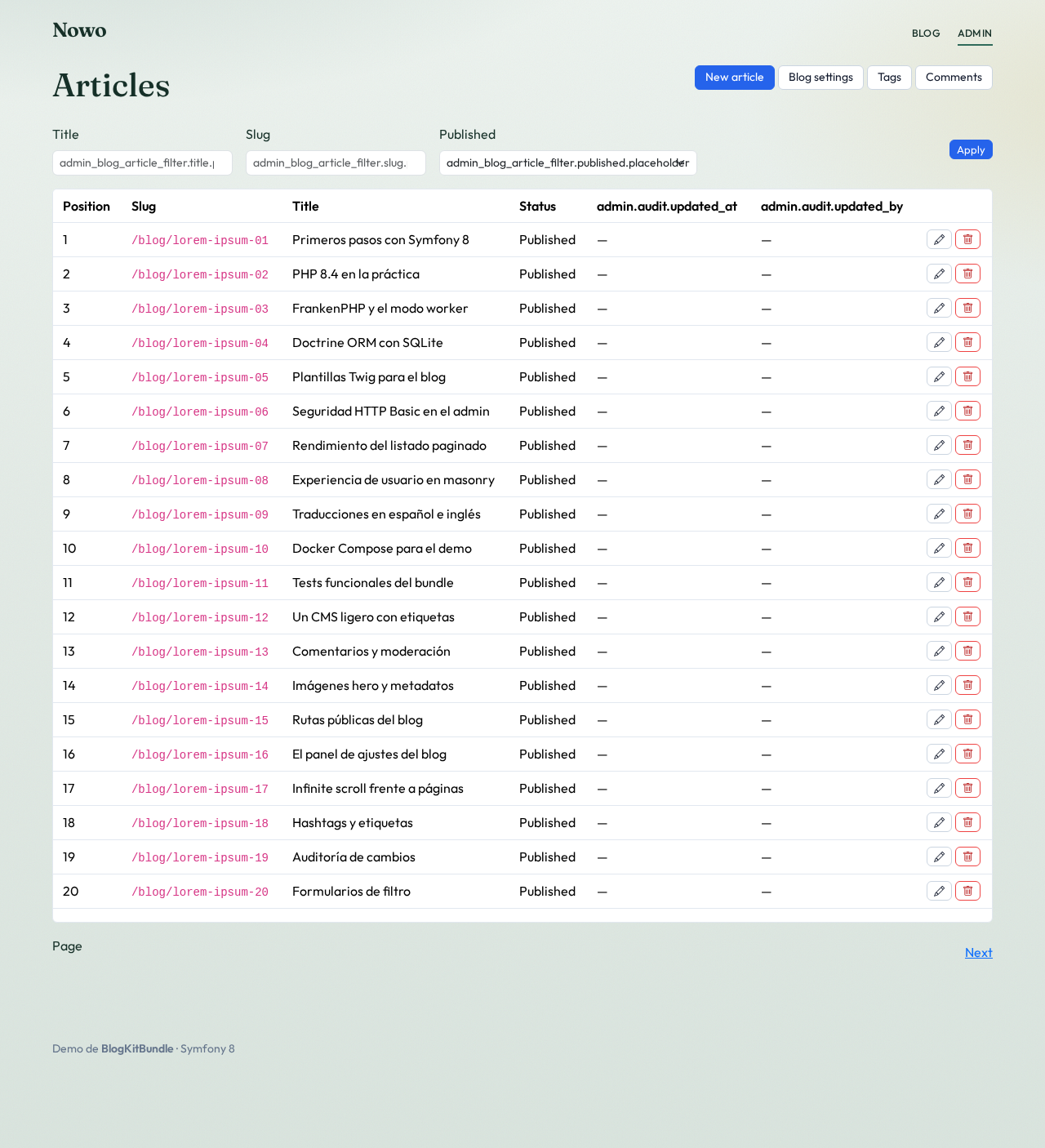Edit 'Auditoría de cambios' article
Screen dimensions: 1045x1148
point(939,857)
